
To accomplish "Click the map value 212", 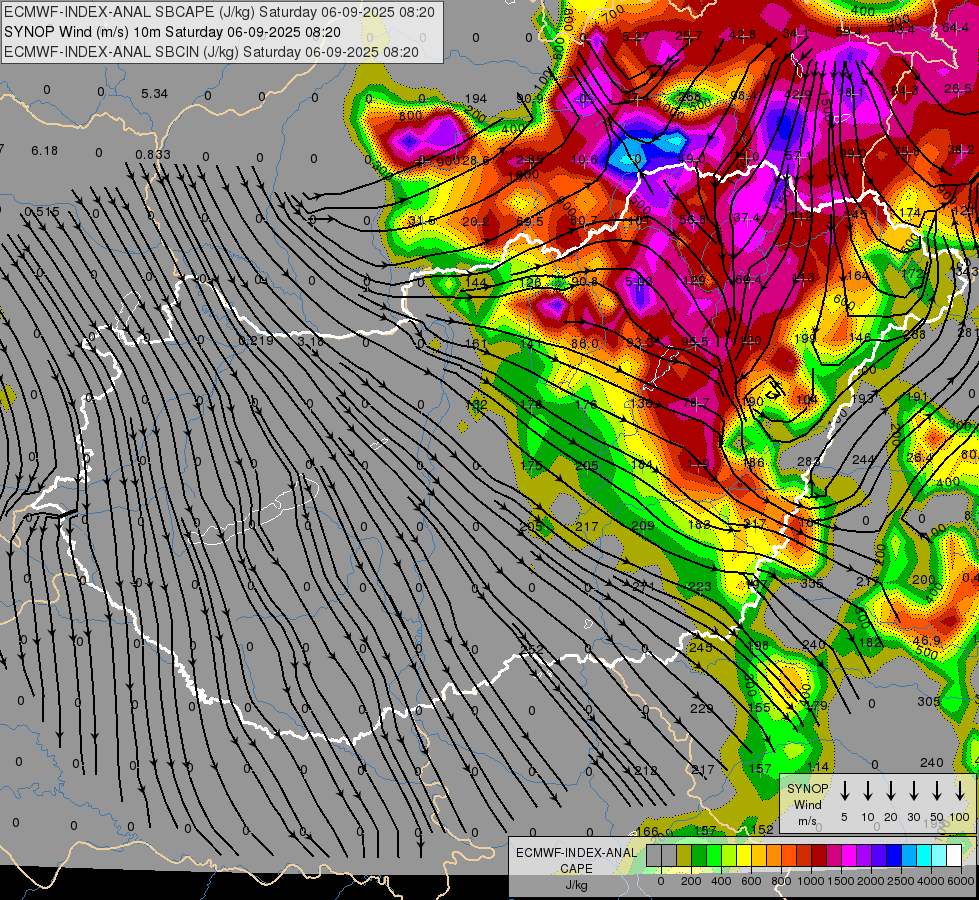I will coord(646,769).
